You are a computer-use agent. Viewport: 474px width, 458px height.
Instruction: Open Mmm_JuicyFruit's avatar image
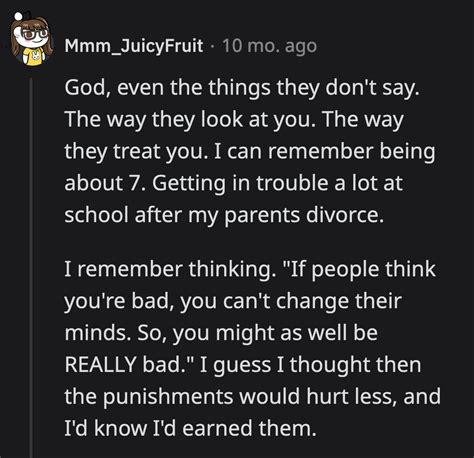pyautogui.click(x=31, y=39)
